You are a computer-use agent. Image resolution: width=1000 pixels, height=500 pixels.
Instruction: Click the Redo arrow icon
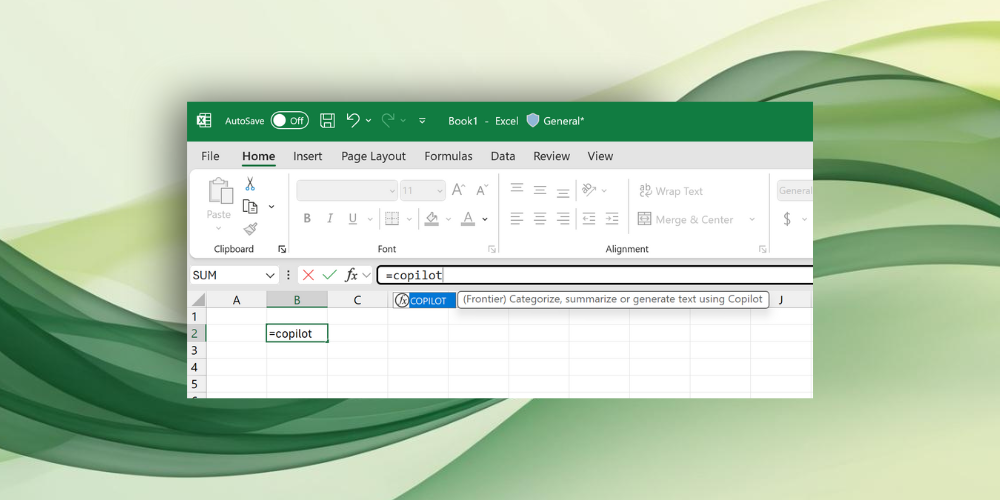(388, 120)
